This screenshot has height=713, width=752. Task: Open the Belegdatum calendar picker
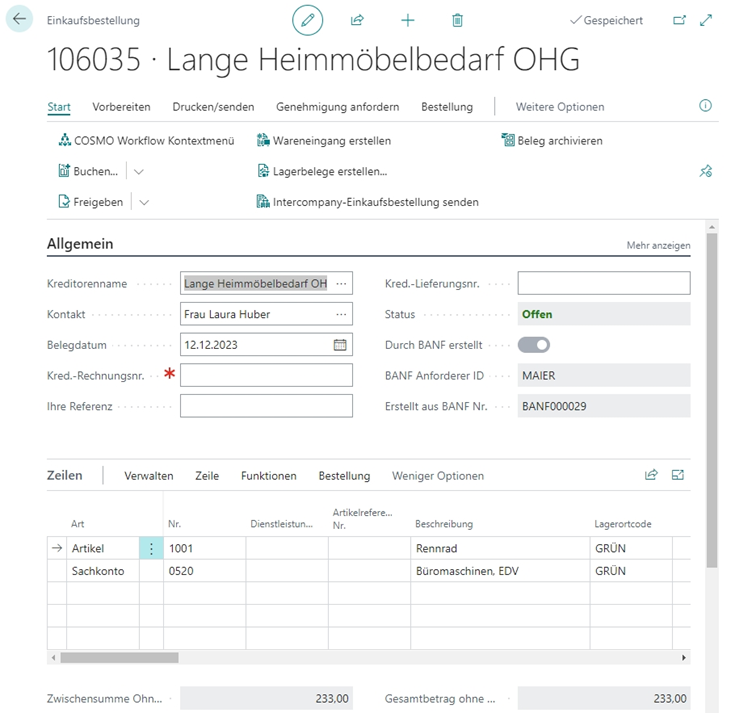(x=340, y=345)
